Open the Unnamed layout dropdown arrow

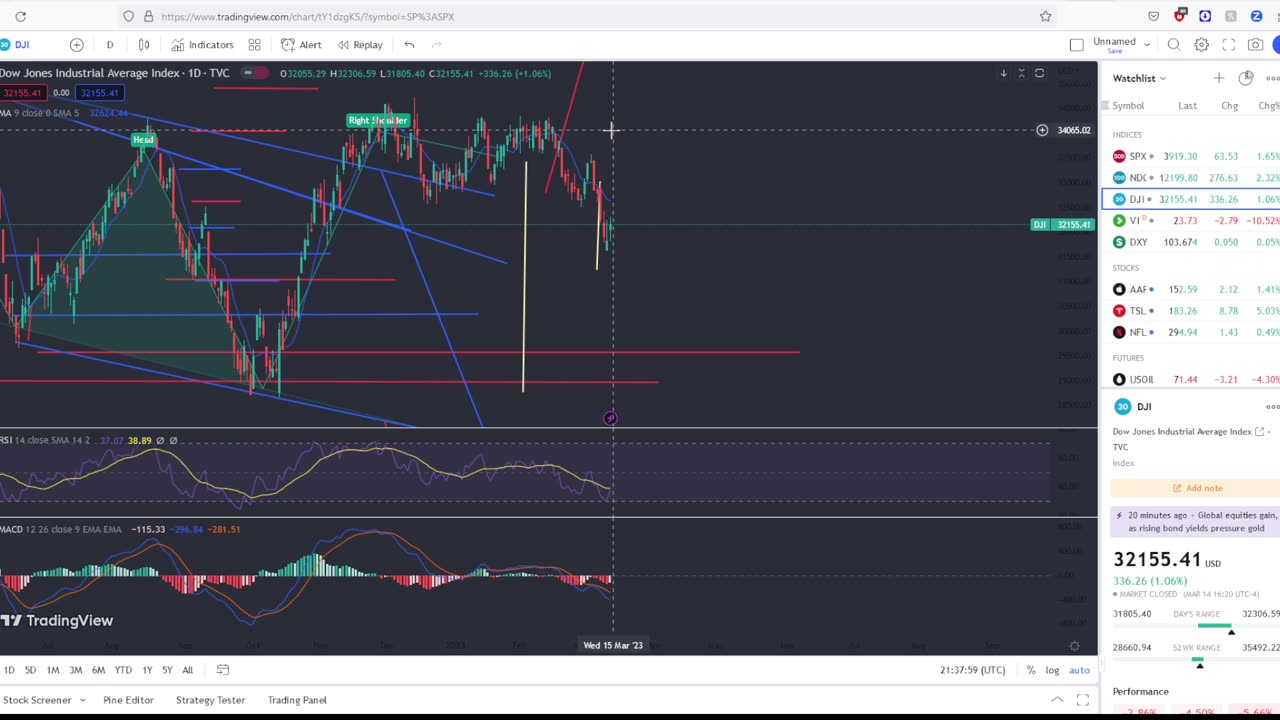1147,44
